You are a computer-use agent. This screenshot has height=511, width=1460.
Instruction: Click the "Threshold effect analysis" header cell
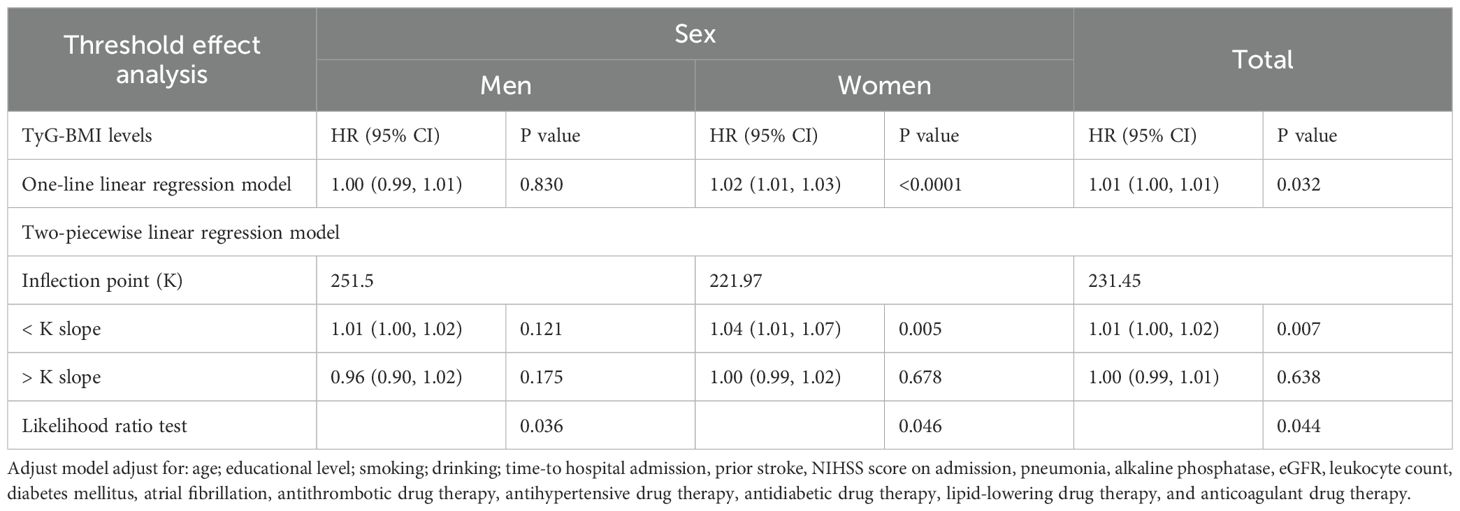[162, 59]
